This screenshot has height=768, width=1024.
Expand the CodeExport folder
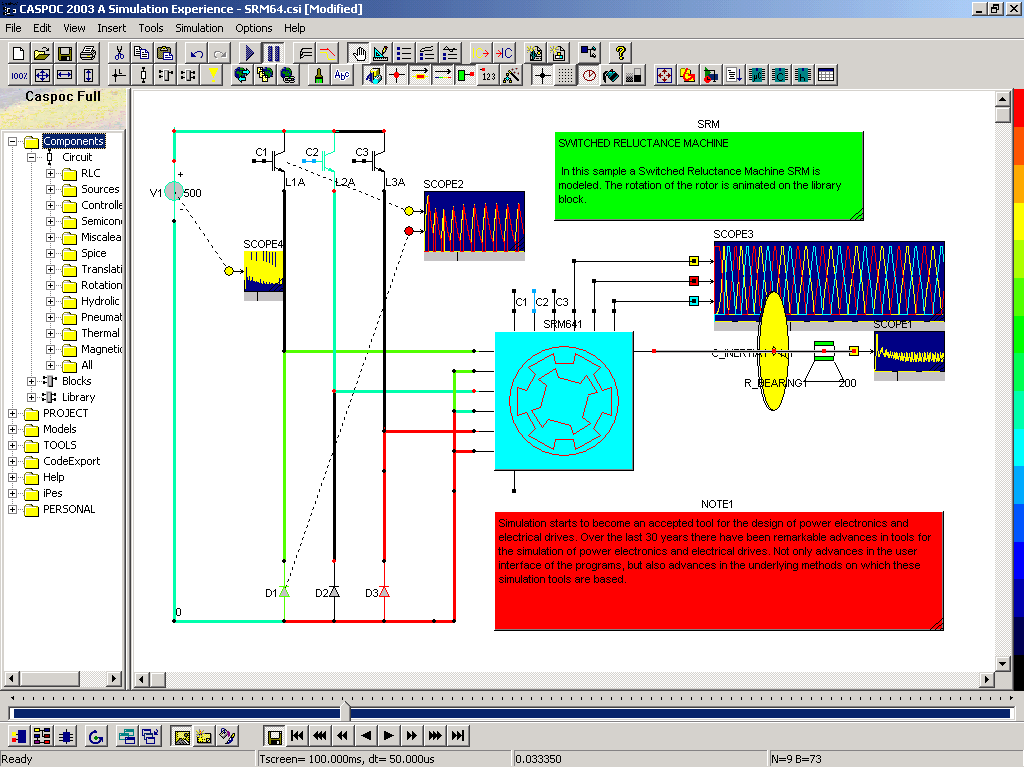pos(12,461)
